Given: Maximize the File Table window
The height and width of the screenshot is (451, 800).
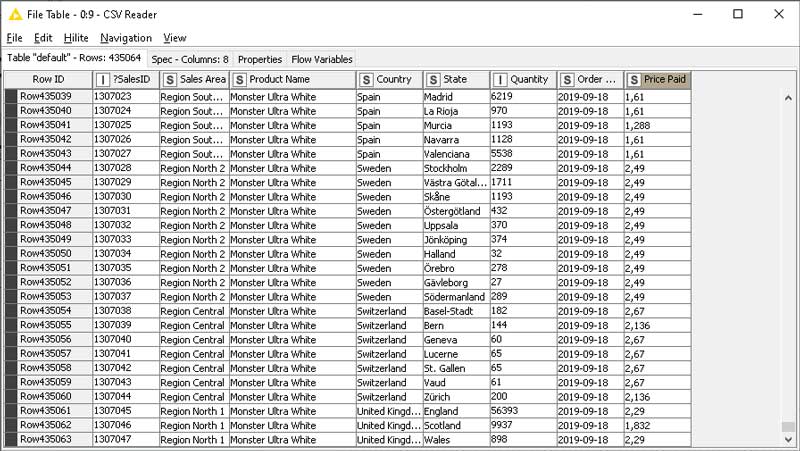Looking at the screenshot, I should pyautogui.click(x=738, y=14).
